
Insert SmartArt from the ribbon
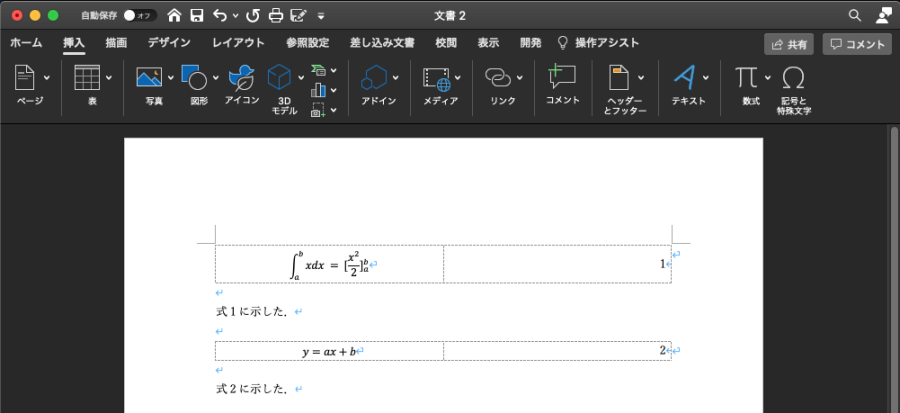319,70
